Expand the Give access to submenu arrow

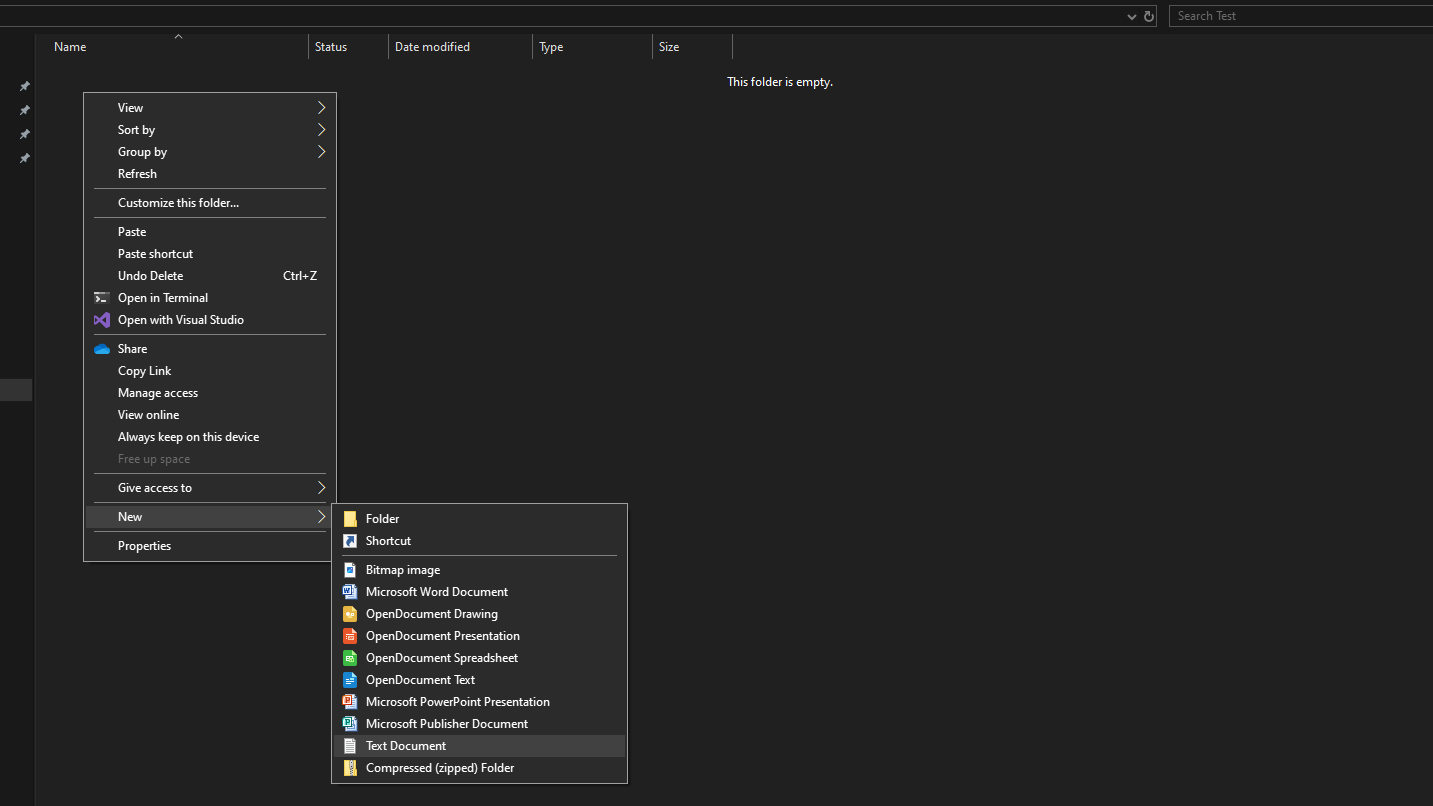[x=321, y=488]
